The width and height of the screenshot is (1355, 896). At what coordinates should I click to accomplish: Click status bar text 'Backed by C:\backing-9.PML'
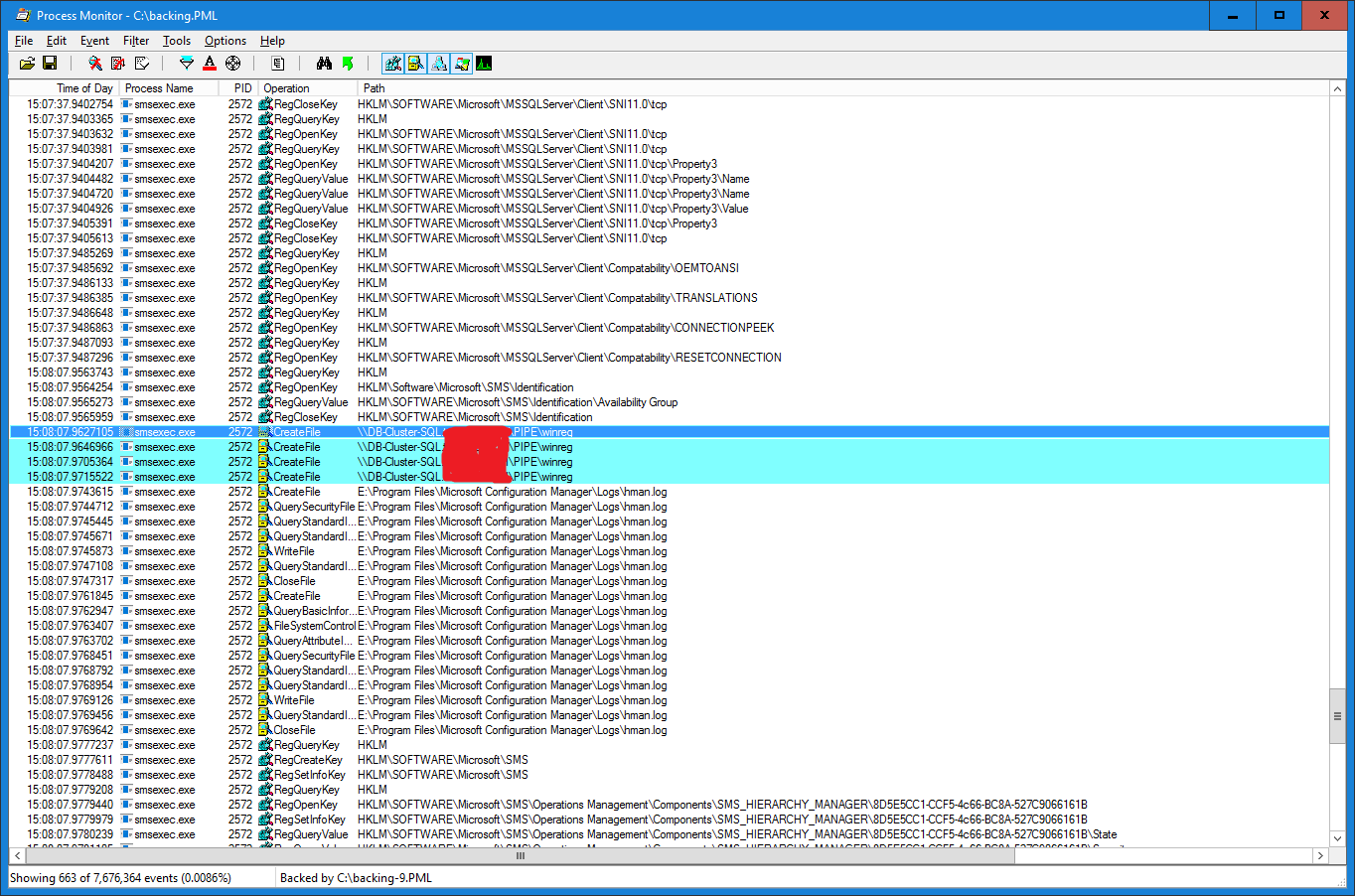point(356,878)
